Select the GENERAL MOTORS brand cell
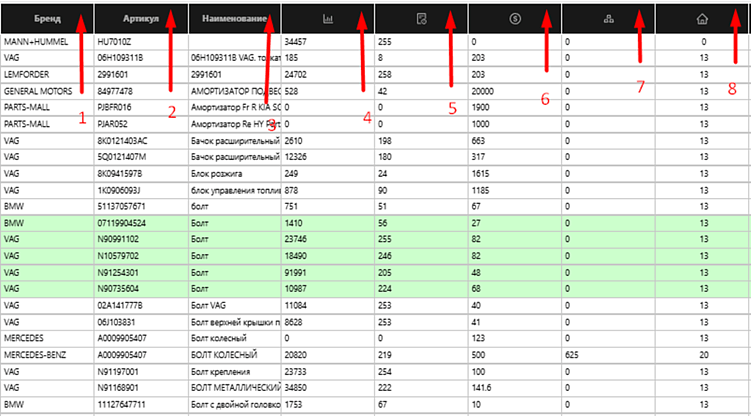Viewport: 751px width, 416px height. 47,91
